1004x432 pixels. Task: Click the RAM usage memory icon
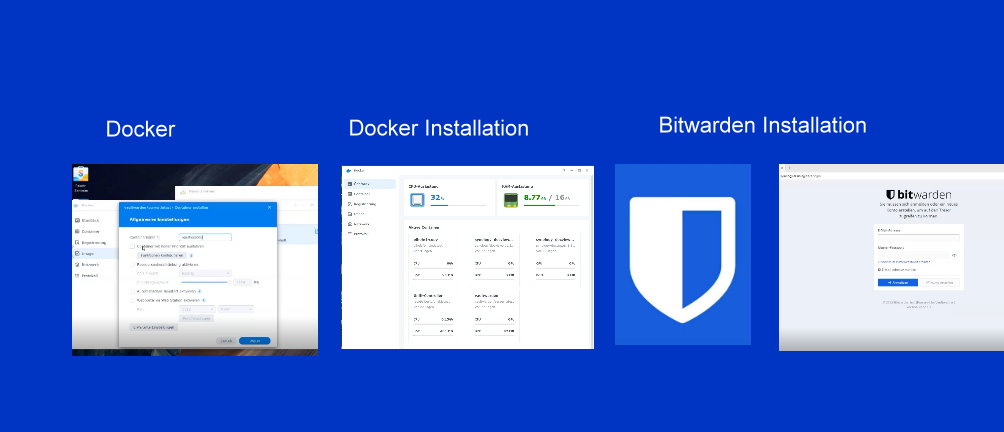pos(510,200)
